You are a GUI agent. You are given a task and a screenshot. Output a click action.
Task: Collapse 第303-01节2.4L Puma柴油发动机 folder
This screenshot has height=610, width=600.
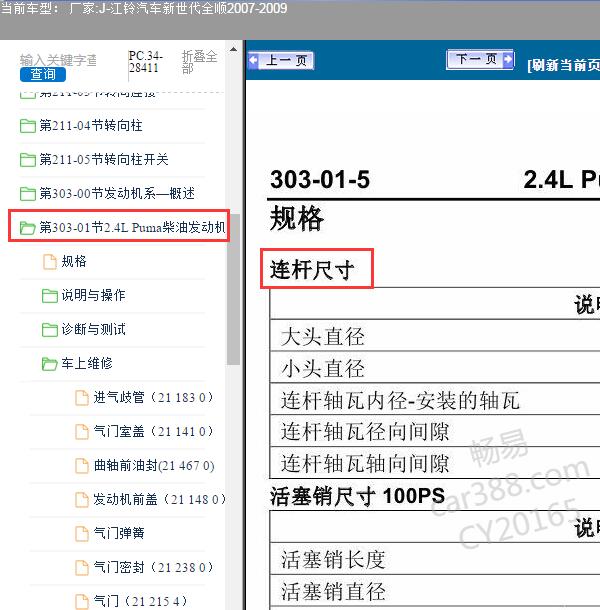click(132, 227)
